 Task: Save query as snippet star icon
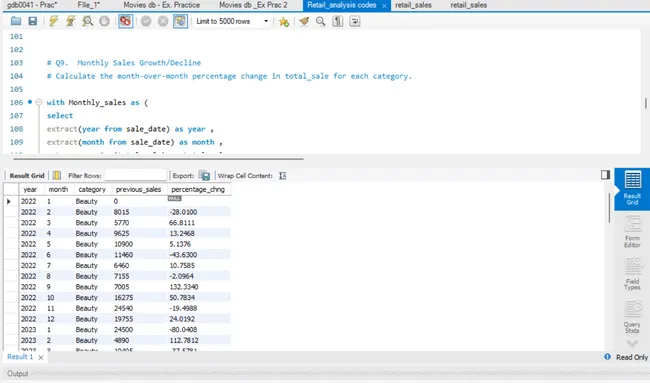tap(284, 22)
